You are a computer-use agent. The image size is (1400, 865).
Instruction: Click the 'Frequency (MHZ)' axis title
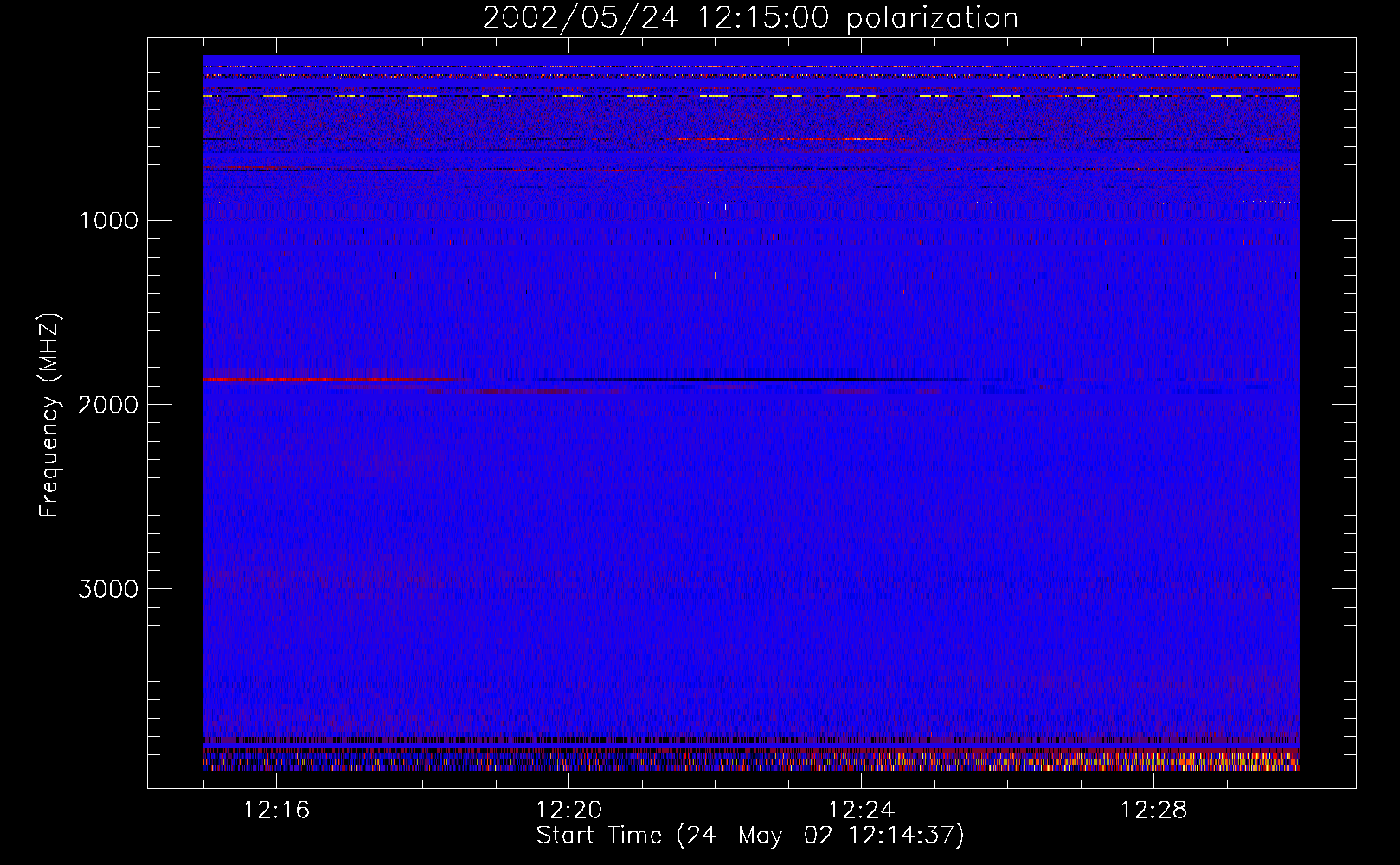tap(48, 415)
